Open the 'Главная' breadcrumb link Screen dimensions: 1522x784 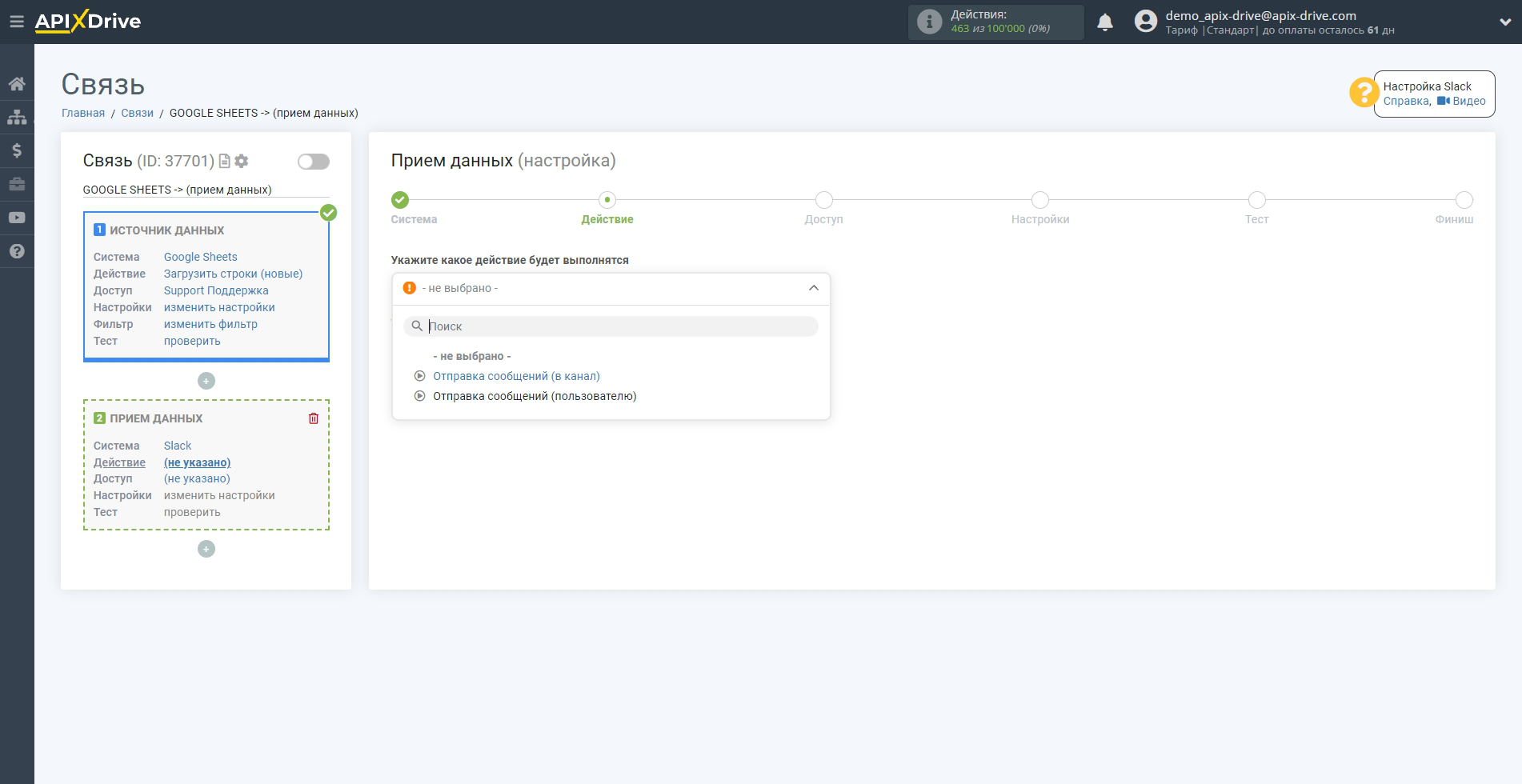[83, 113]
